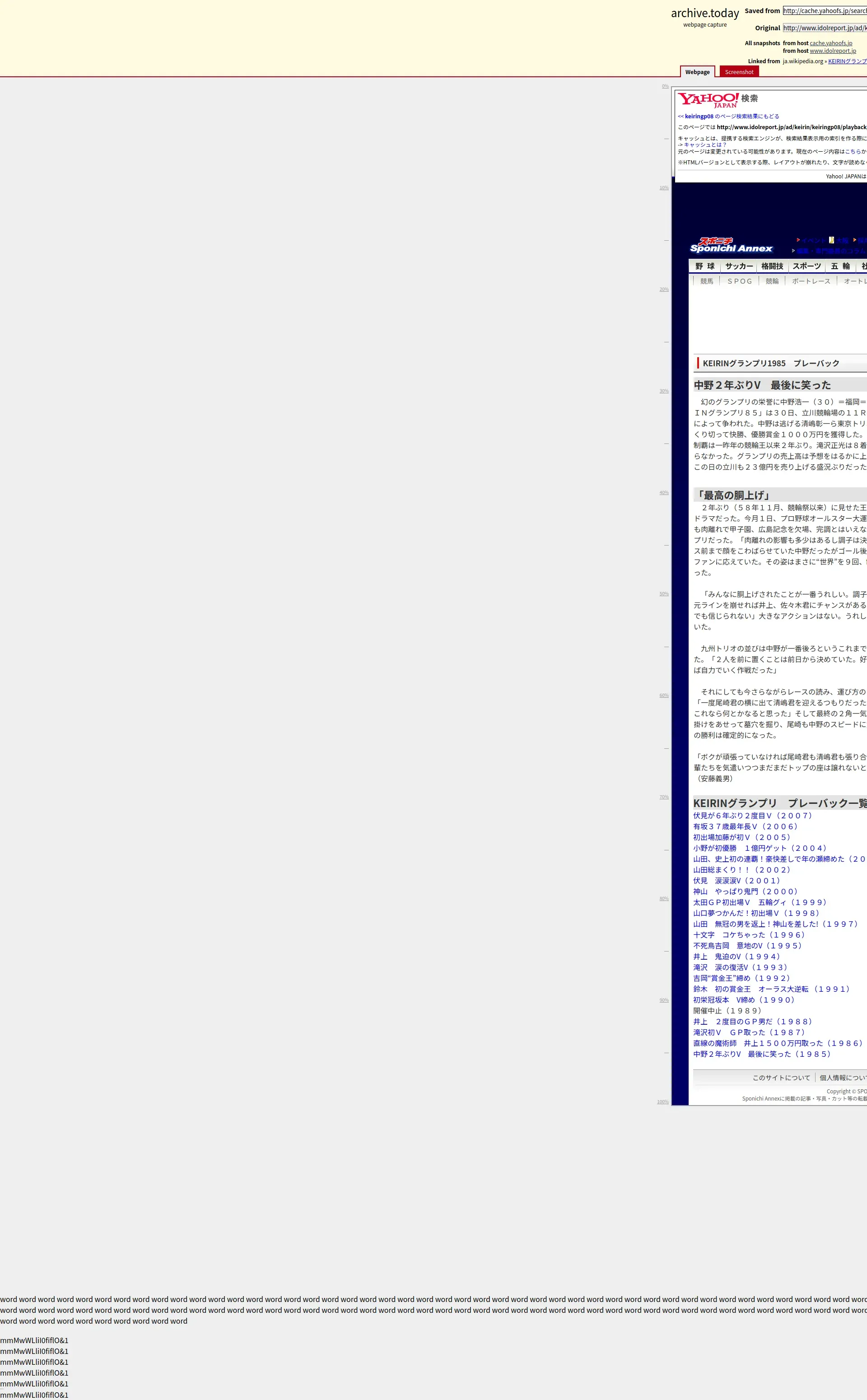This screenshot has height=1400, width=867.
Task: Jump to the 90% scroll marker
Action: (x=664, y=1000)
